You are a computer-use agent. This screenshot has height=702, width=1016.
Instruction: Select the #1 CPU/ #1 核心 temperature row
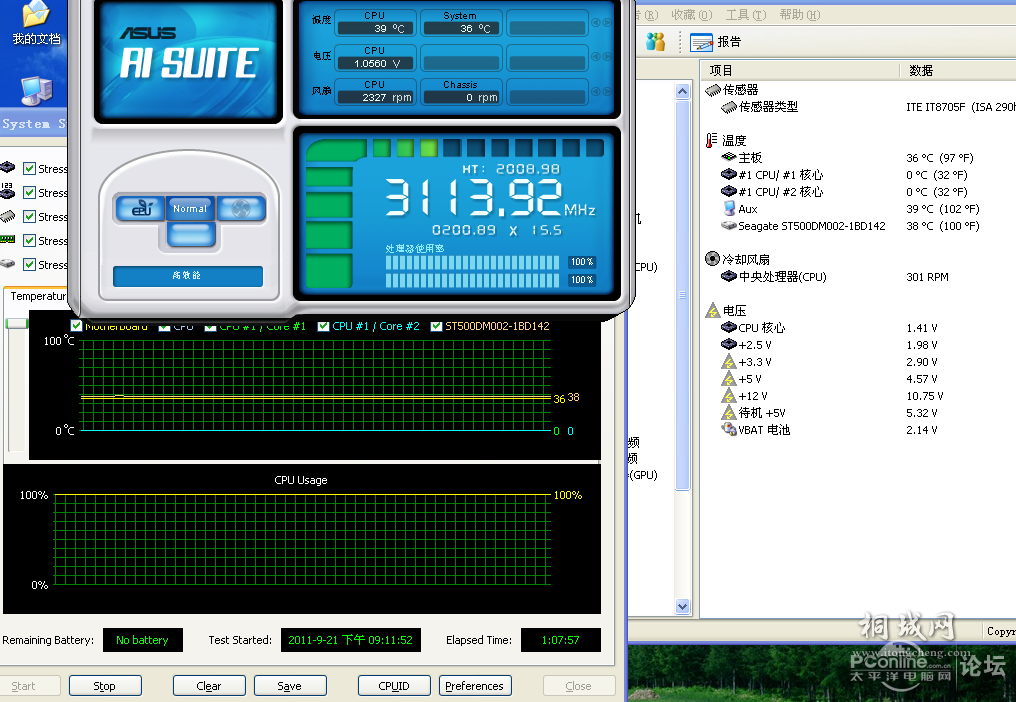coord(859,175)
